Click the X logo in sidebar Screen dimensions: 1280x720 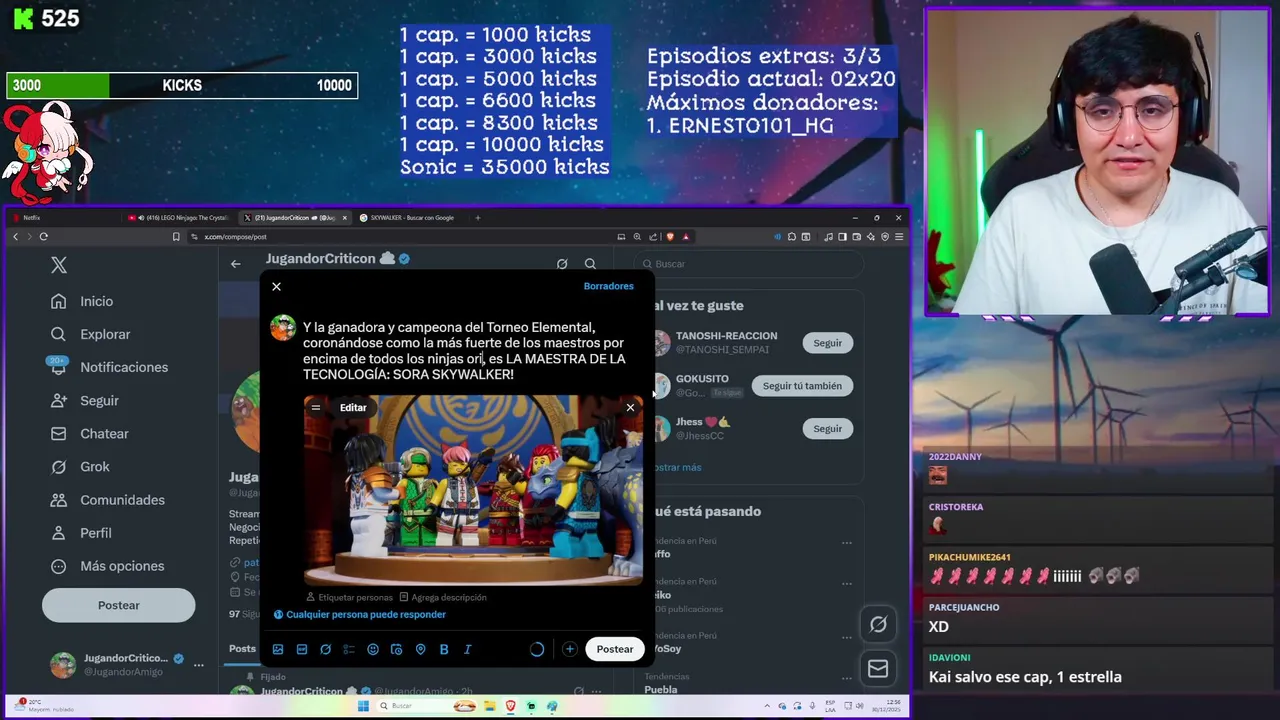(x=59, y=265)
